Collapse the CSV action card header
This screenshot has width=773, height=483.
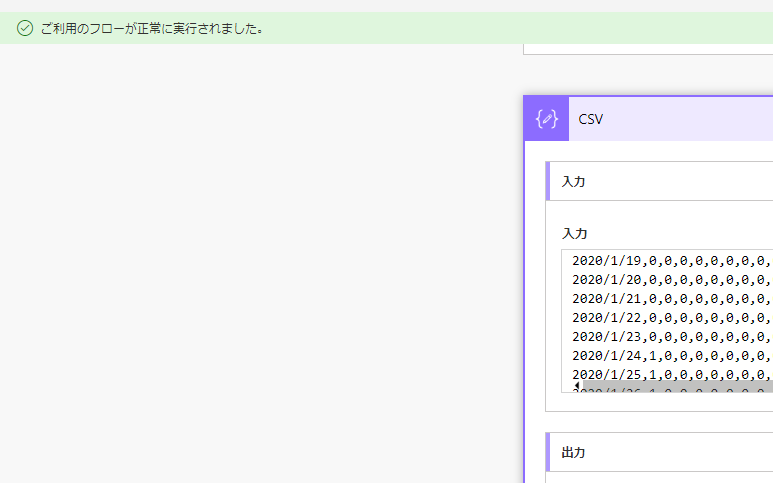(670, 119)
